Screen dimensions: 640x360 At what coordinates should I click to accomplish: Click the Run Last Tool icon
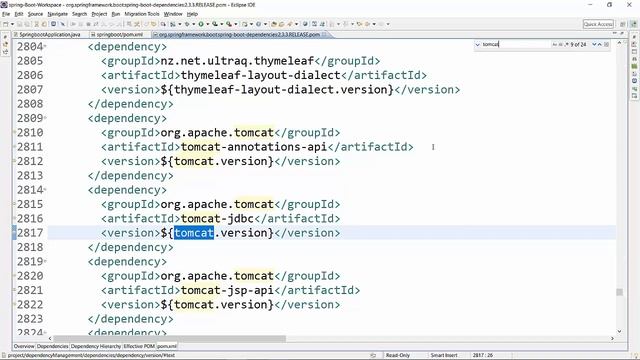[229, 24]
